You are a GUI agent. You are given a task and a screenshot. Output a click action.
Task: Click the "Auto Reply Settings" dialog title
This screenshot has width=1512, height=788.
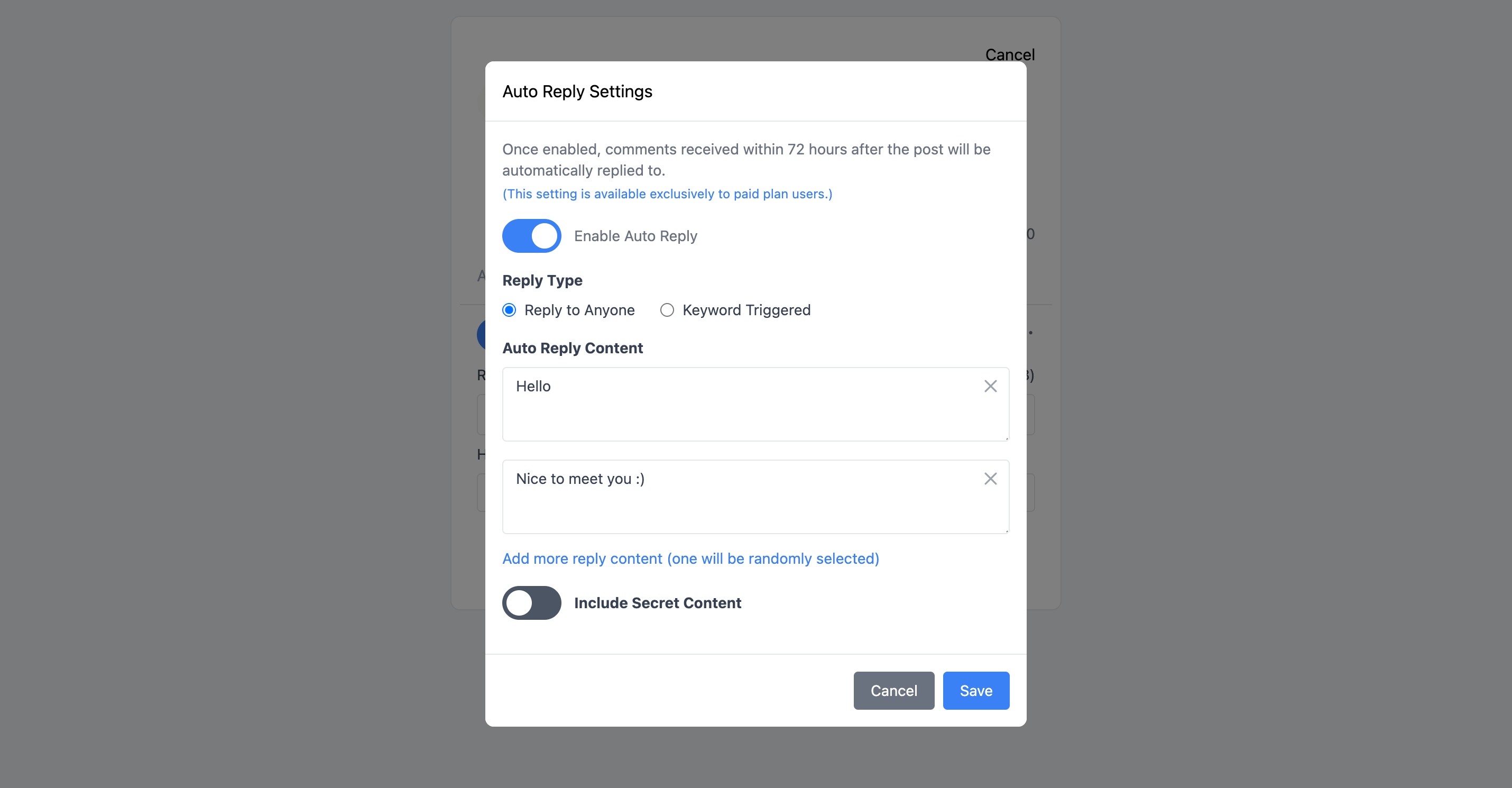pos(577,91)
